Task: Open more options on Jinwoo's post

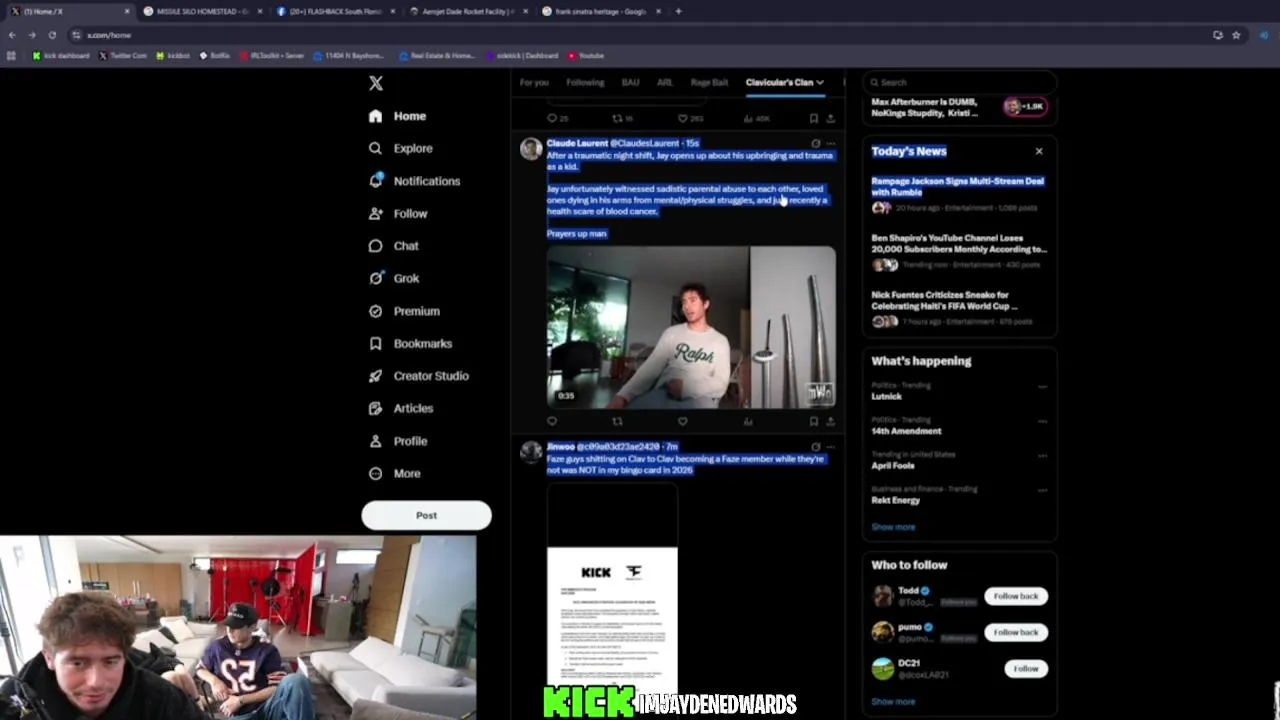Action: 830,447
